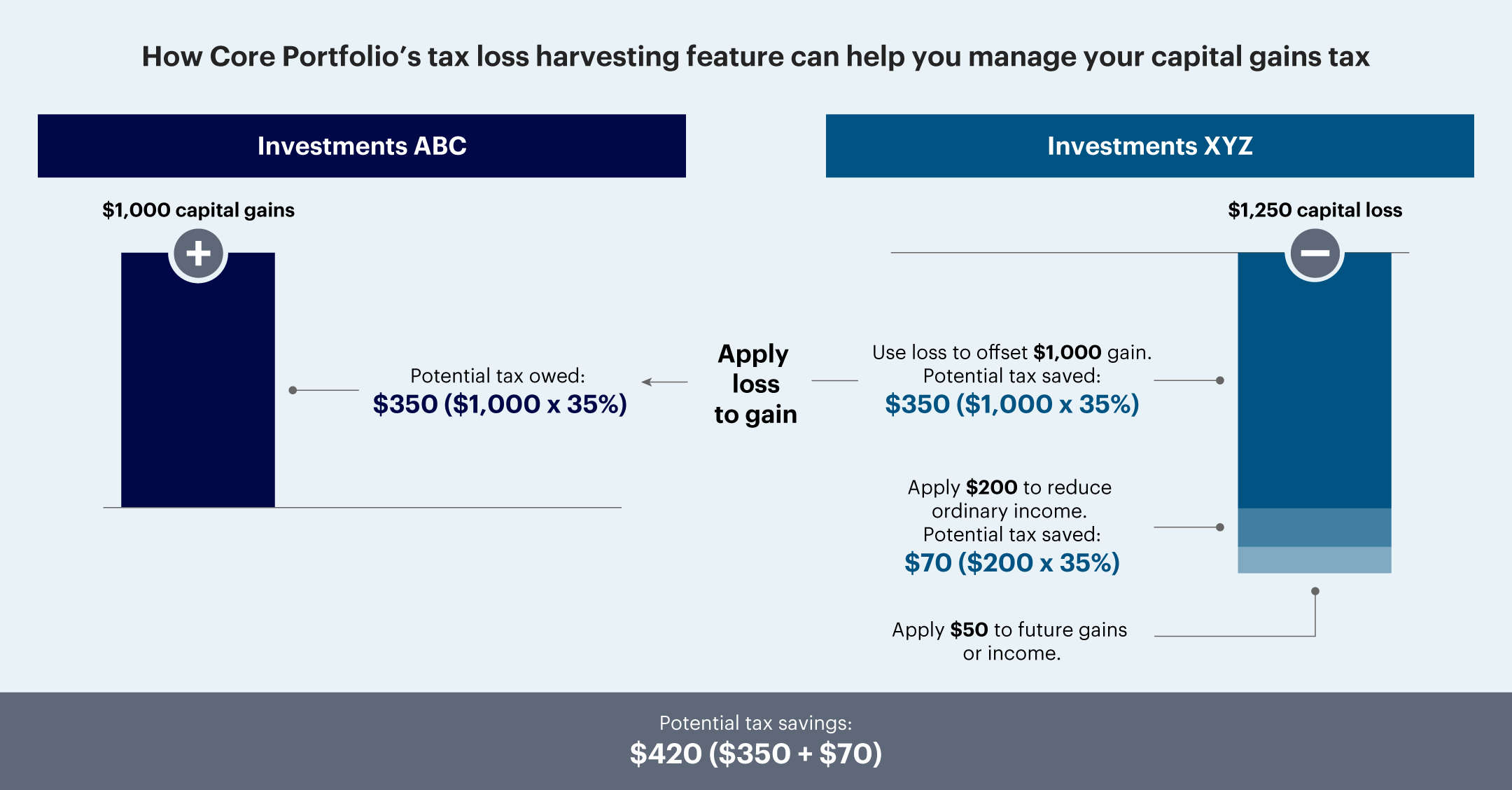Click the Apply loss to gain text
This screenshot has height=790, width=1512.
click(755, 384)
